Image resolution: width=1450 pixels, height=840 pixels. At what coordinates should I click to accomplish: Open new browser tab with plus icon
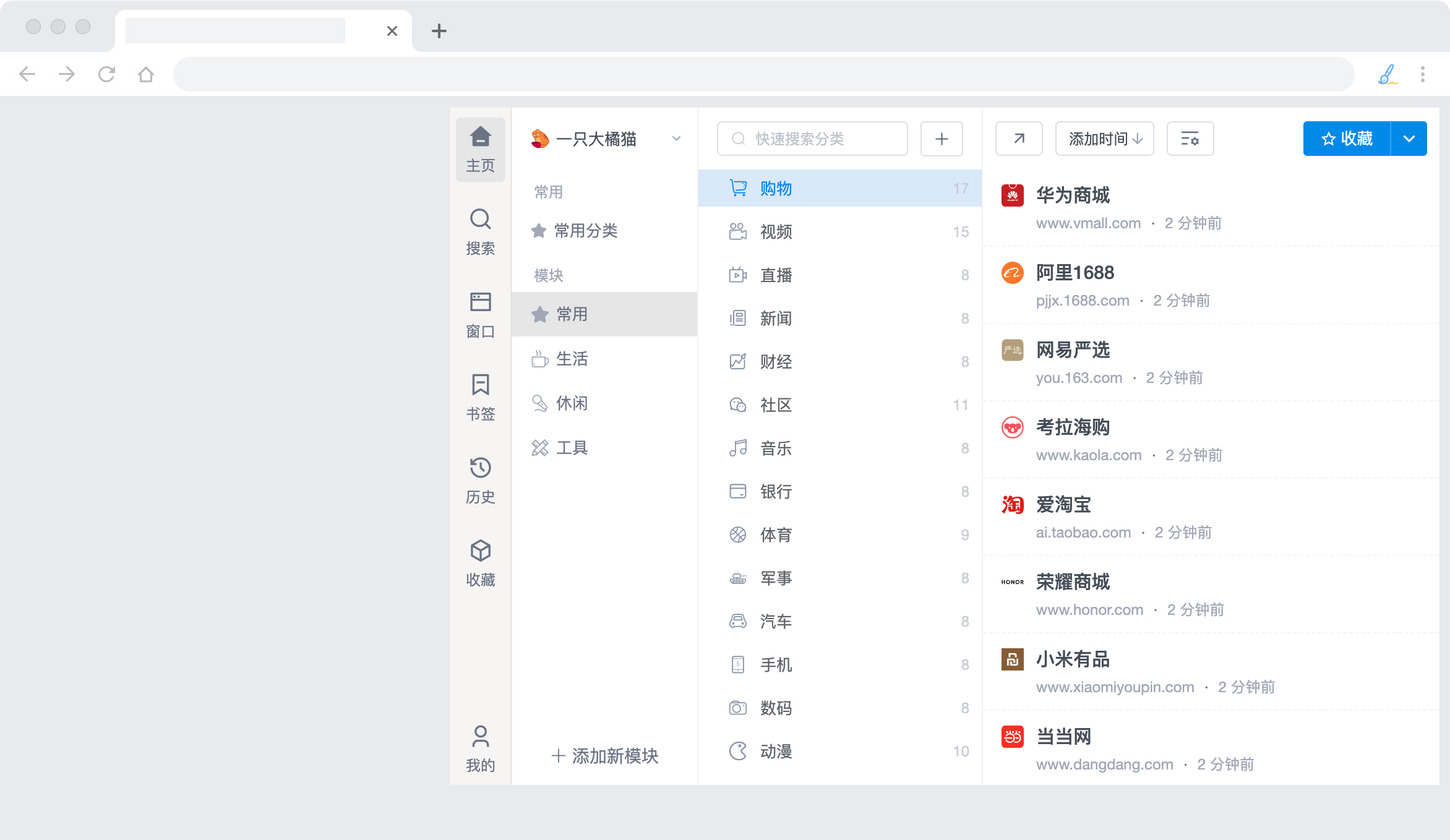pos(439,31)
